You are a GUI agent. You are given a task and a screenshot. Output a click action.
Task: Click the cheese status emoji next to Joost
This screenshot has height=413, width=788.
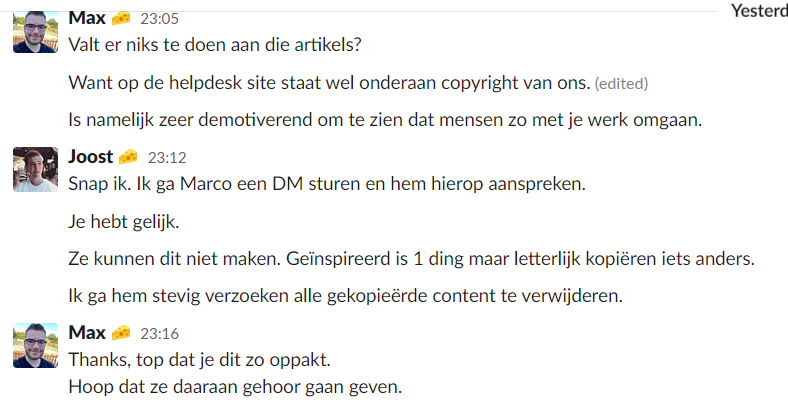pyautogui.click(x=128, y=157)
